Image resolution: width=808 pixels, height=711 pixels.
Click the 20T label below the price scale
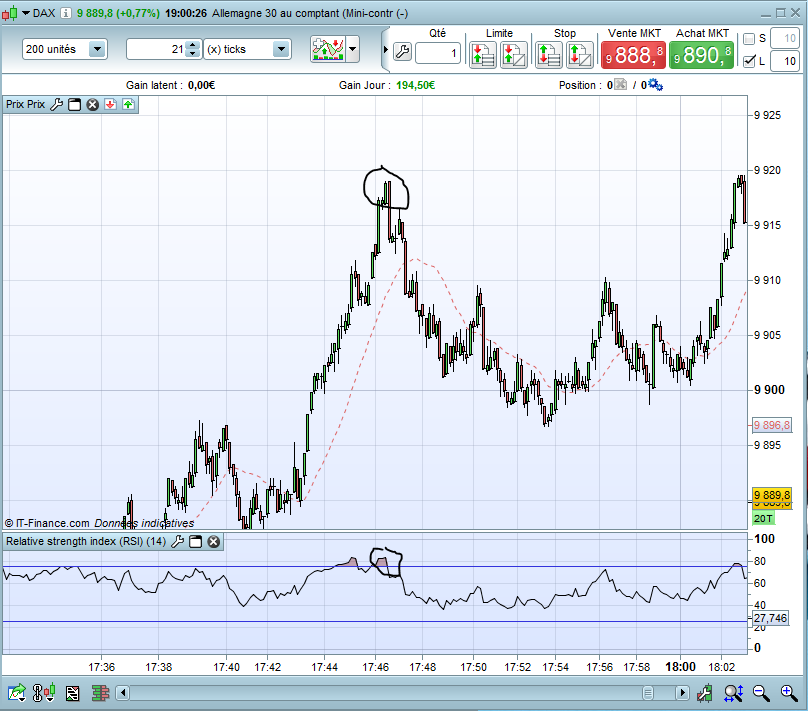pyautogui.click(x=764, y=518)
